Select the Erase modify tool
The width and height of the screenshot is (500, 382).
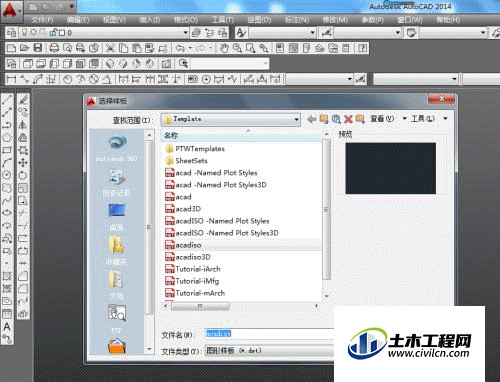coord(23,99)
